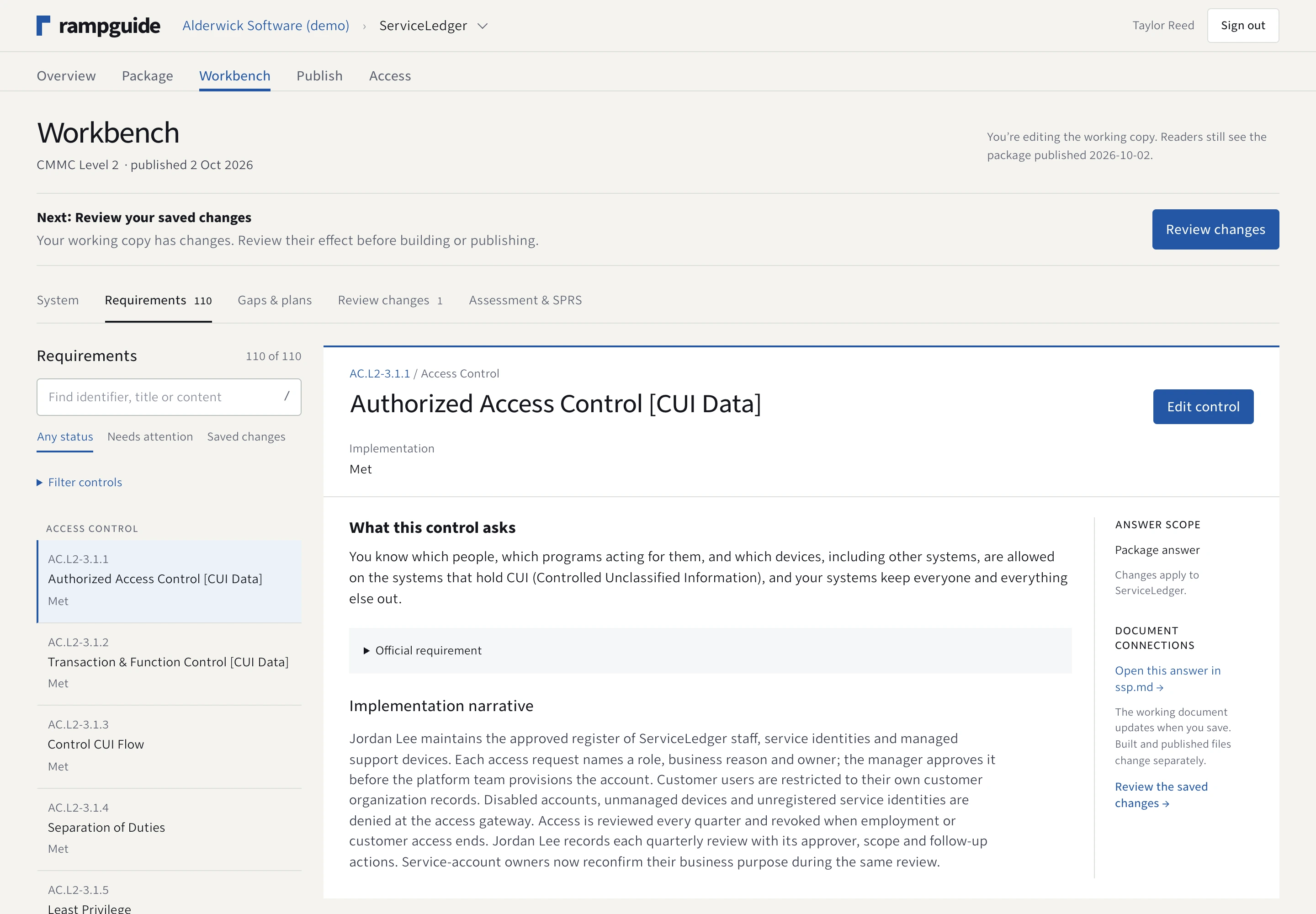Click the What this control asks heading
The height and width of the screenshot is (914, 1316).
coord(432,528)
